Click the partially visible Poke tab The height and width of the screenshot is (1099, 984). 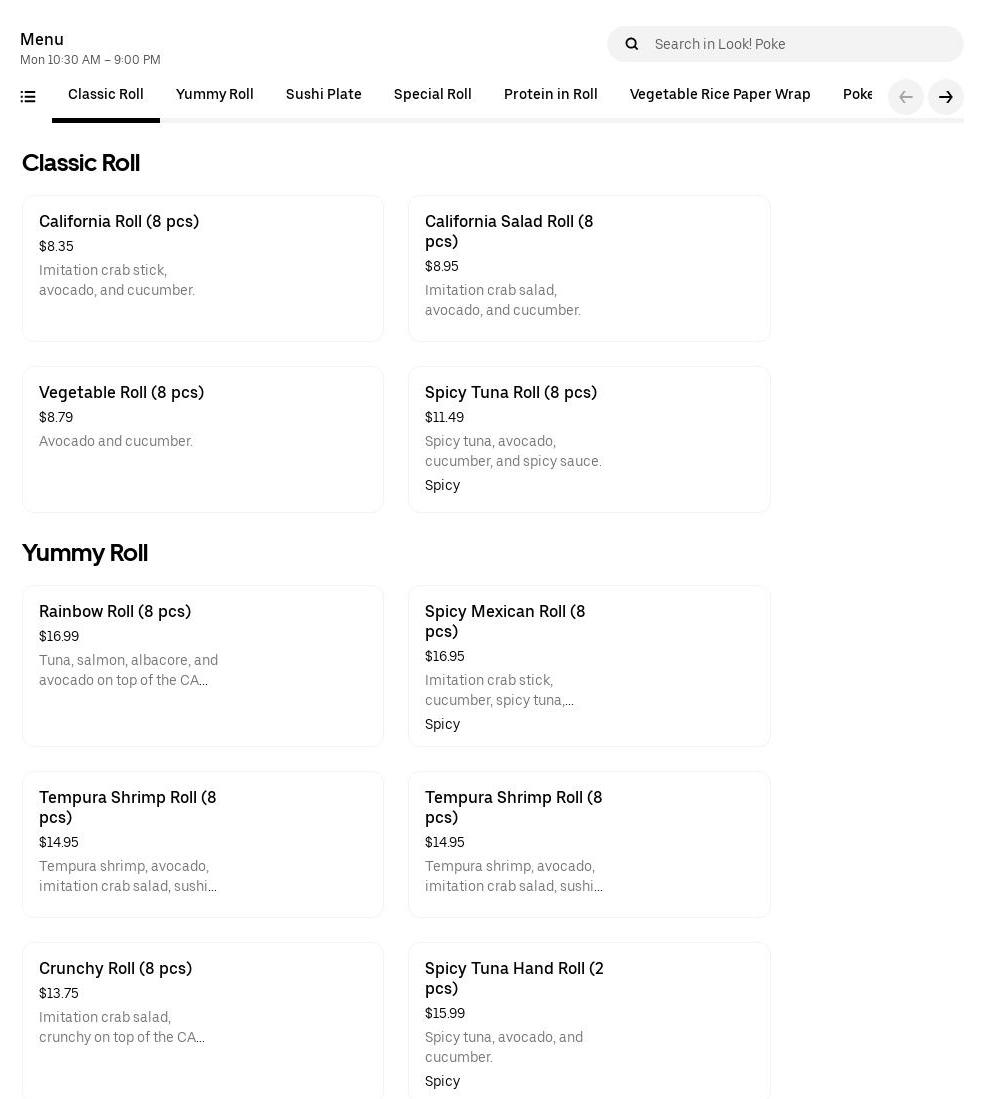[858, 95]
